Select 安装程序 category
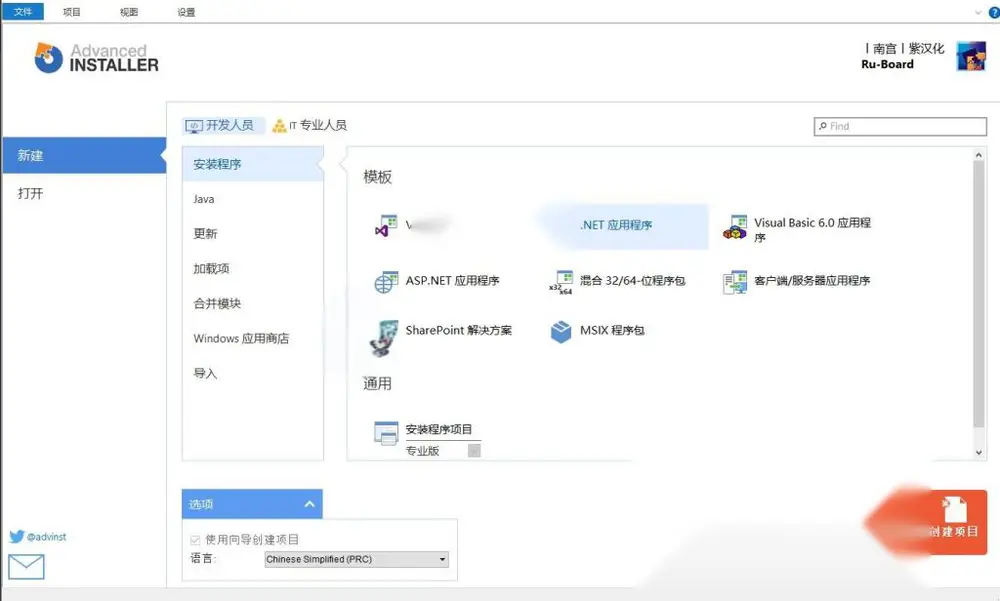The width and height of the screenshot is (1000, 601). (253, 164)
